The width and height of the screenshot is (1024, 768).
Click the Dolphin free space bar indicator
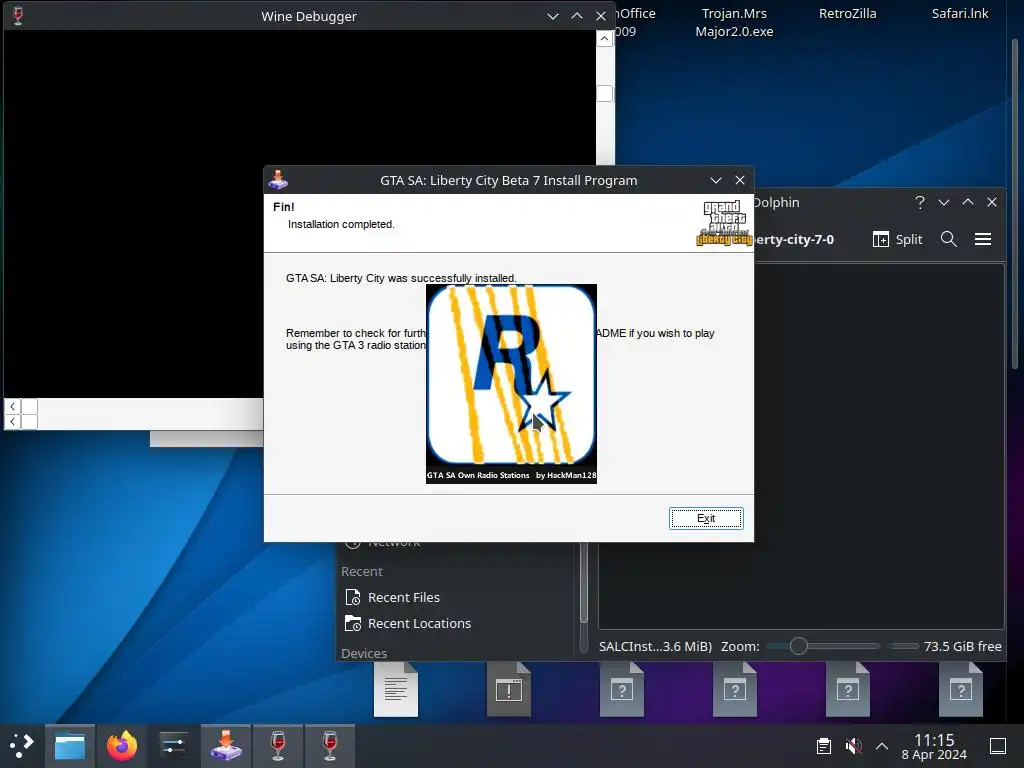click(904, 646)
